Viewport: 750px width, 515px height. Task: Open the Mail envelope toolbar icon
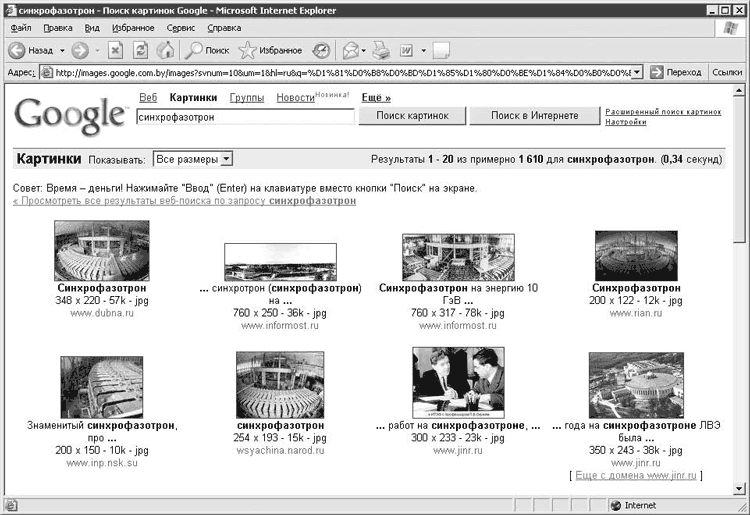point(350,50)
